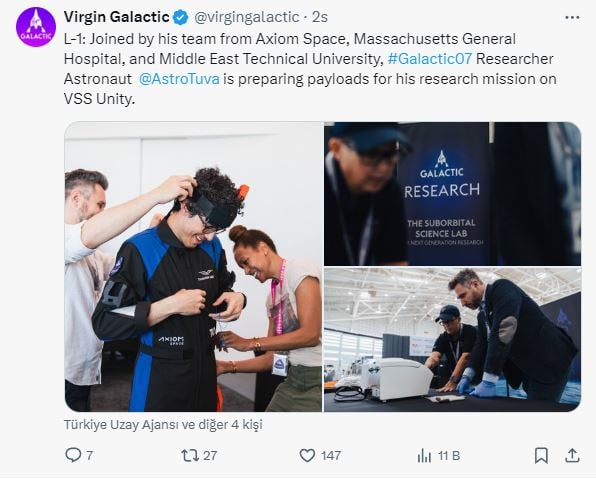View tweet analytics bar chart icon
Screen dimensions: 596x483
point(424,455)
